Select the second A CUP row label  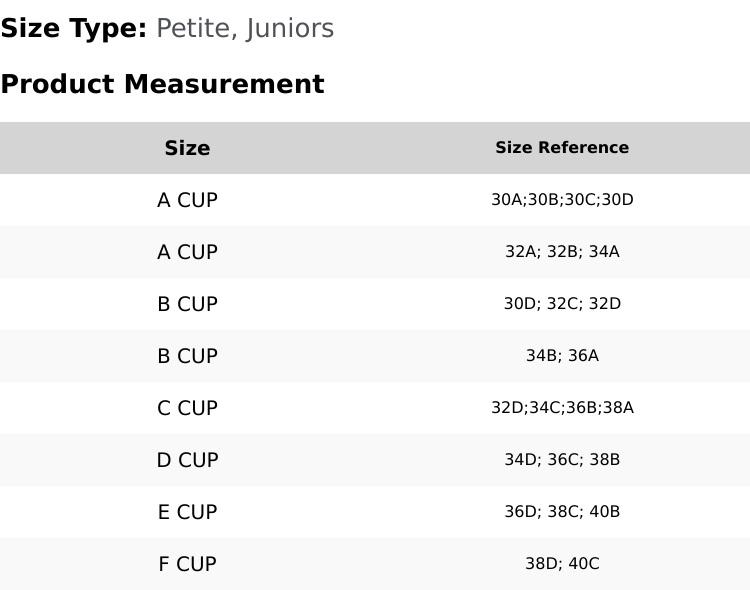click(187, 252)
